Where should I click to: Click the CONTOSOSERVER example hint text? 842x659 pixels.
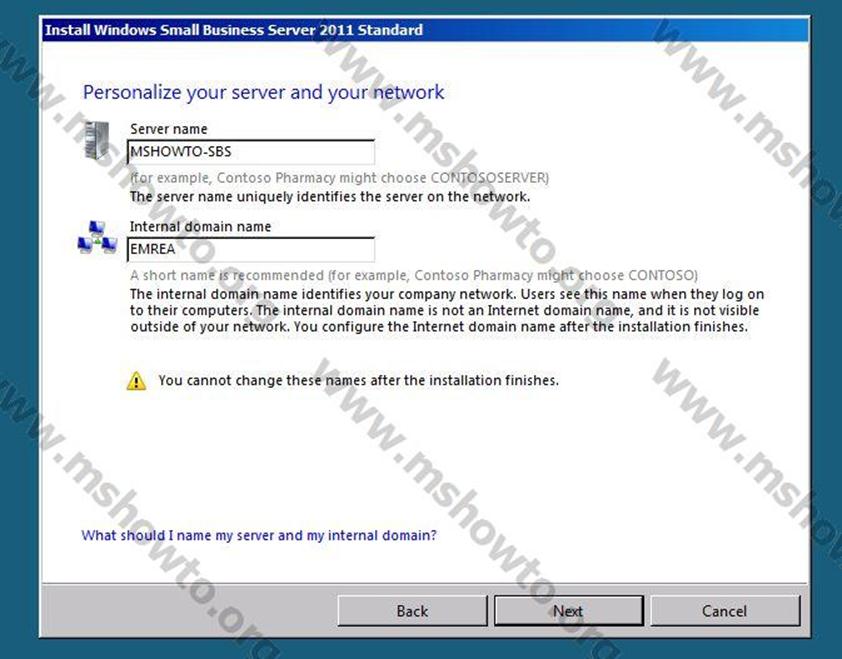[x=340, y=178]
